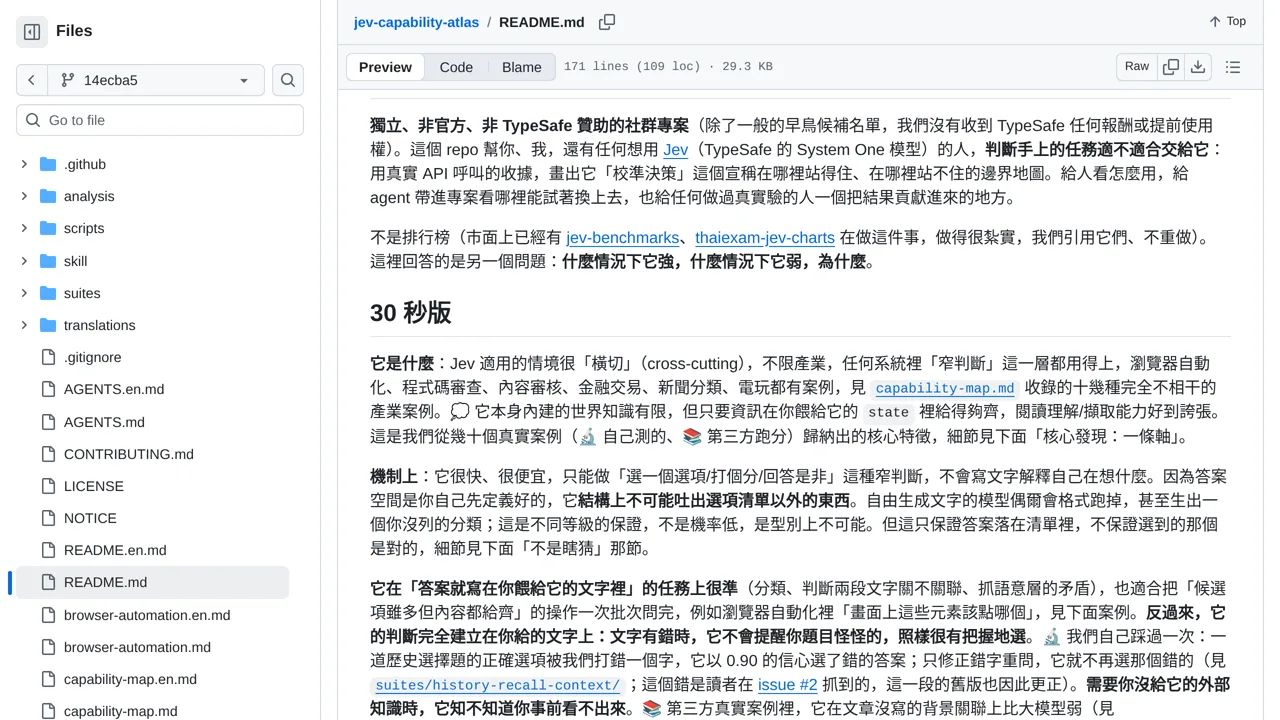This screenshot has width=1280, height=720.
Task: Click the .github folder icon
Action: (x=48, y=164)
